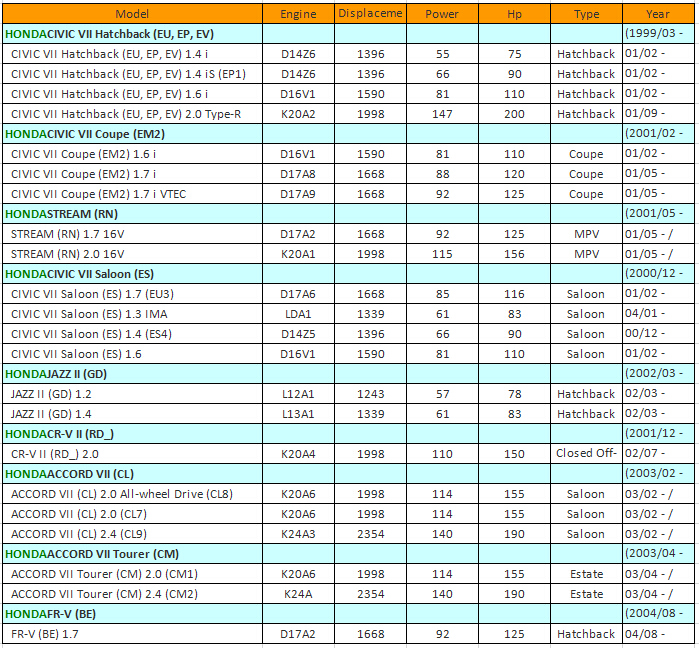Select STREAM (RN) 1.7 16V cell
Viewport: 699px width, 648px height.
[x=132, y=234]
